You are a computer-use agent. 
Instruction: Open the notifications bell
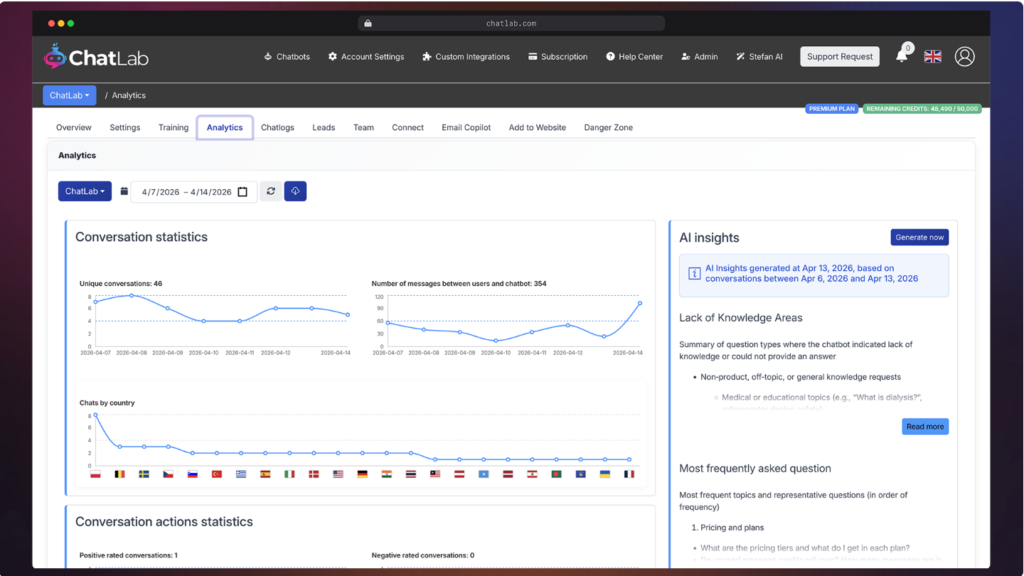tap(902, 55)
